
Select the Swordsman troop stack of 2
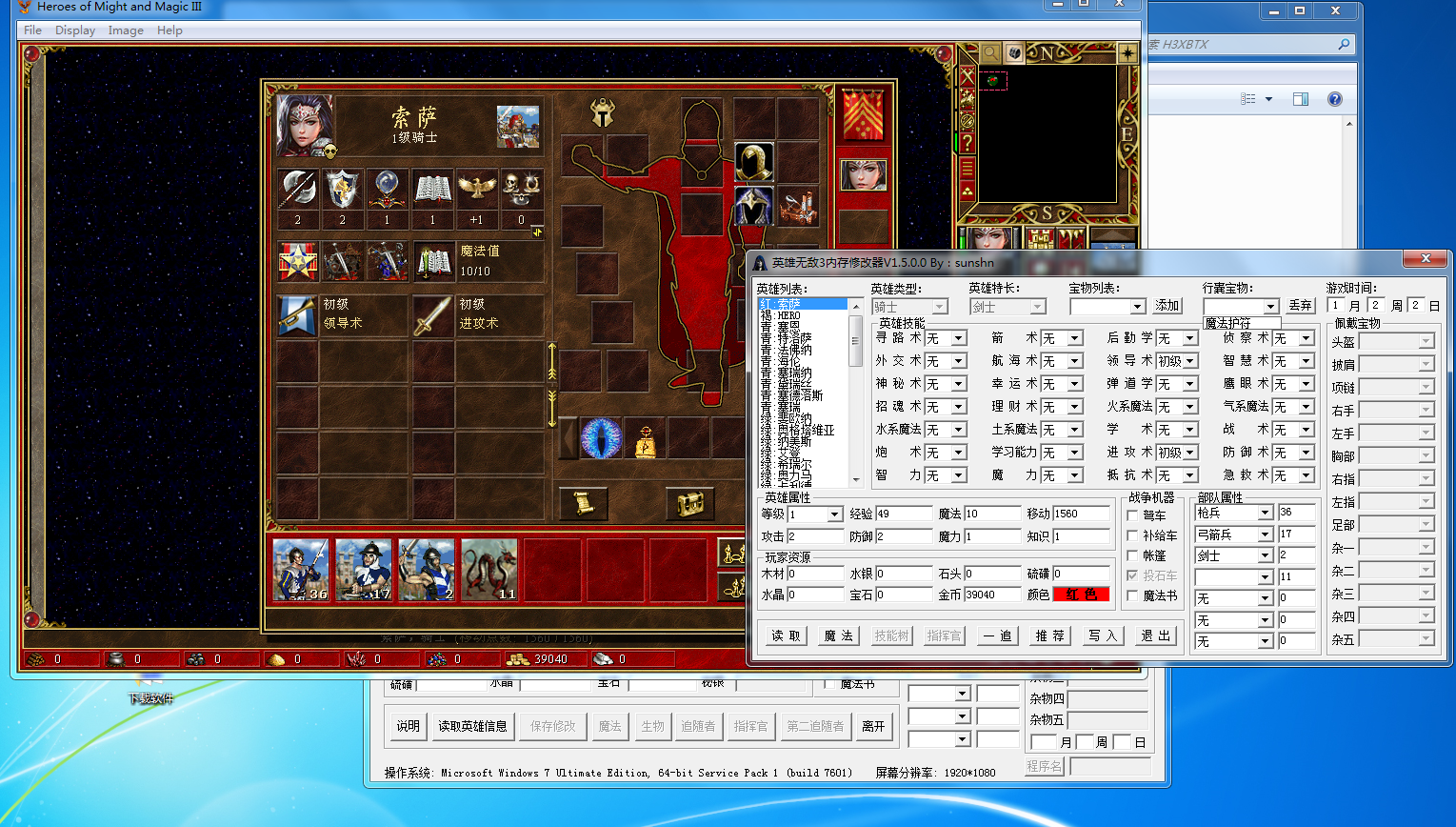427,570
